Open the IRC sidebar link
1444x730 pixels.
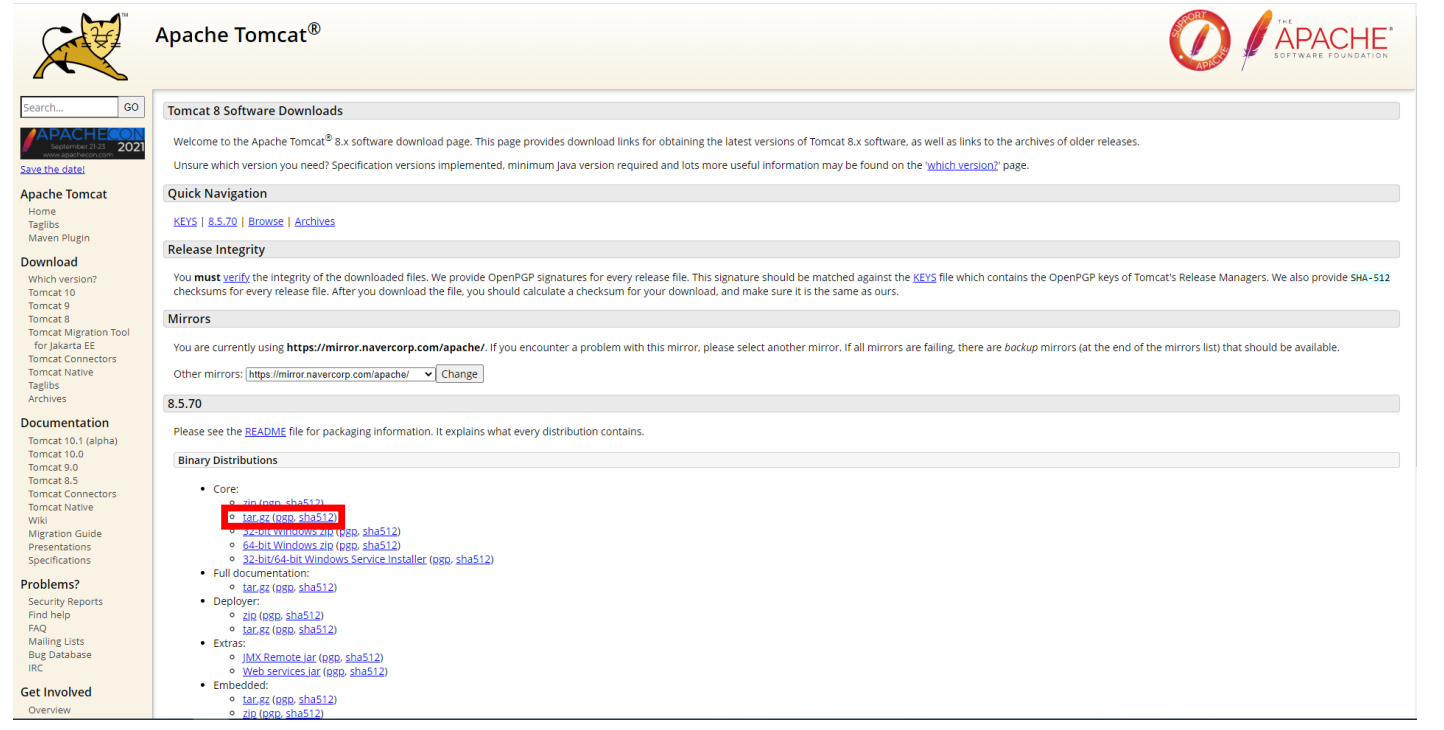coord(36,668)
